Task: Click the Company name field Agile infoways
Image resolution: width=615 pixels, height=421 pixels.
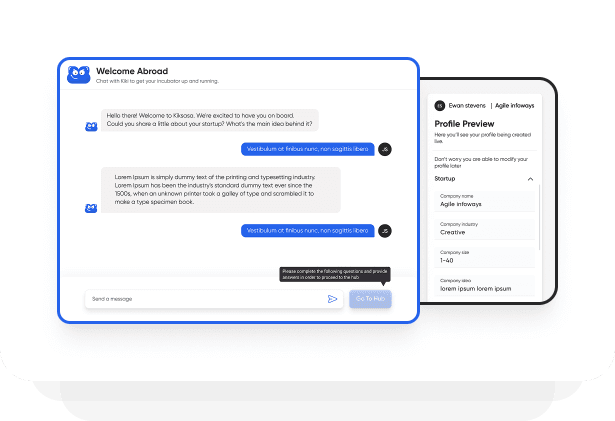Action: (x=484, y=201)
